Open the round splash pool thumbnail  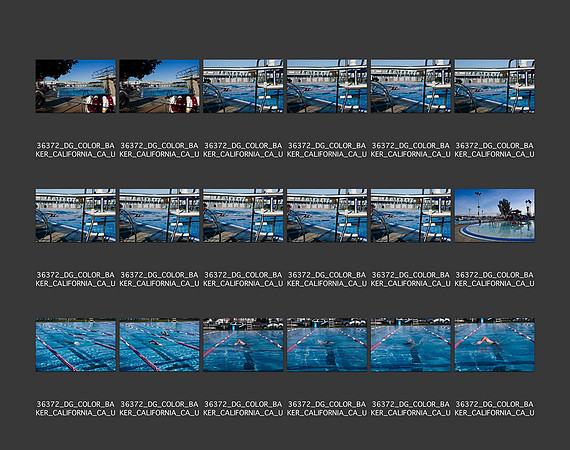click(494, 215)
